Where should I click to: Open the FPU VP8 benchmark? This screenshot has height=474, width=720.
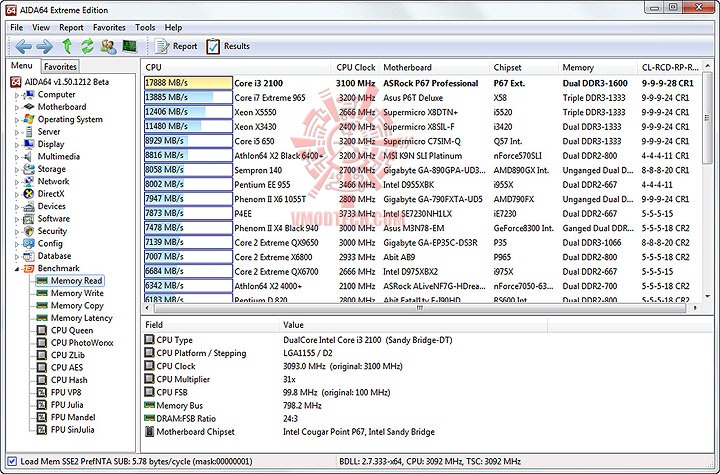[66, 392]
